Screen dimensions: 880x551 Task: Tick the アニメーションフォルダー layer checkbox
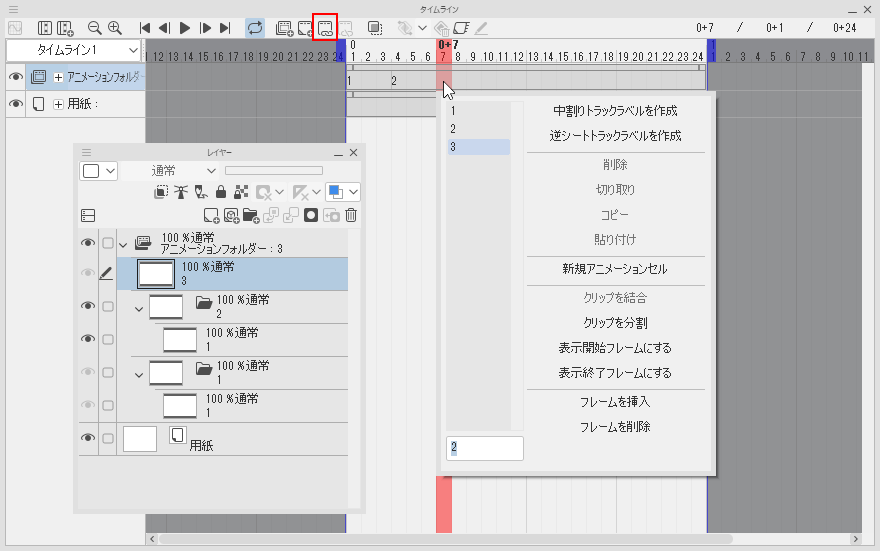point(108,243)
